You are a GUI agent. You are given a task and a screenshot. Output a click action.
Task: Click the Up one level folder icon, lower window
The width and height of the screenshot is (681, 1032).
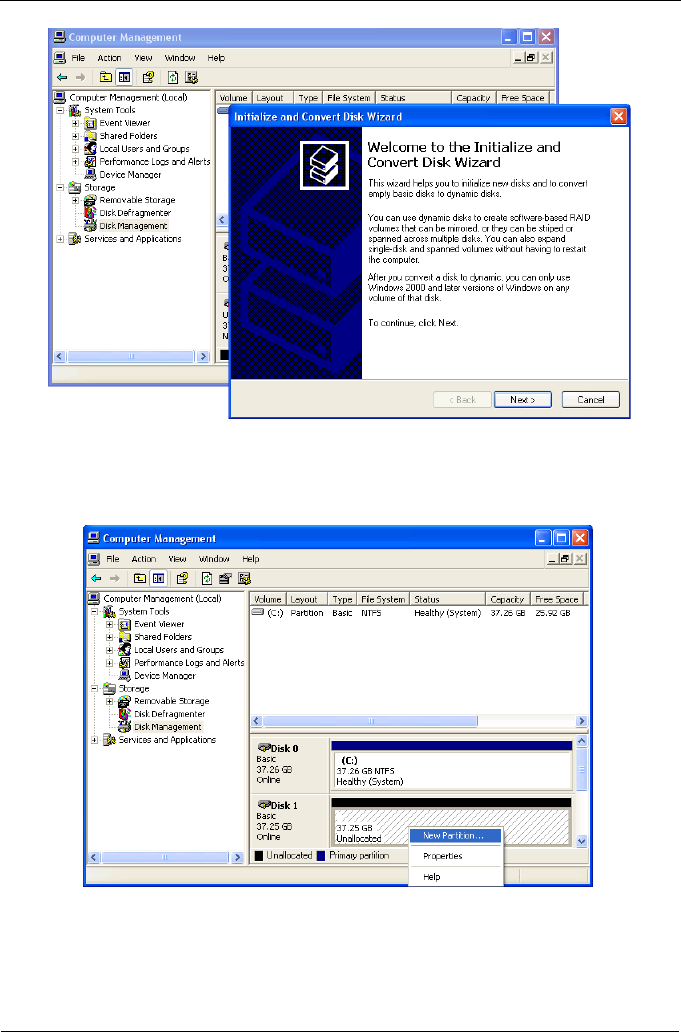point(139,579)
